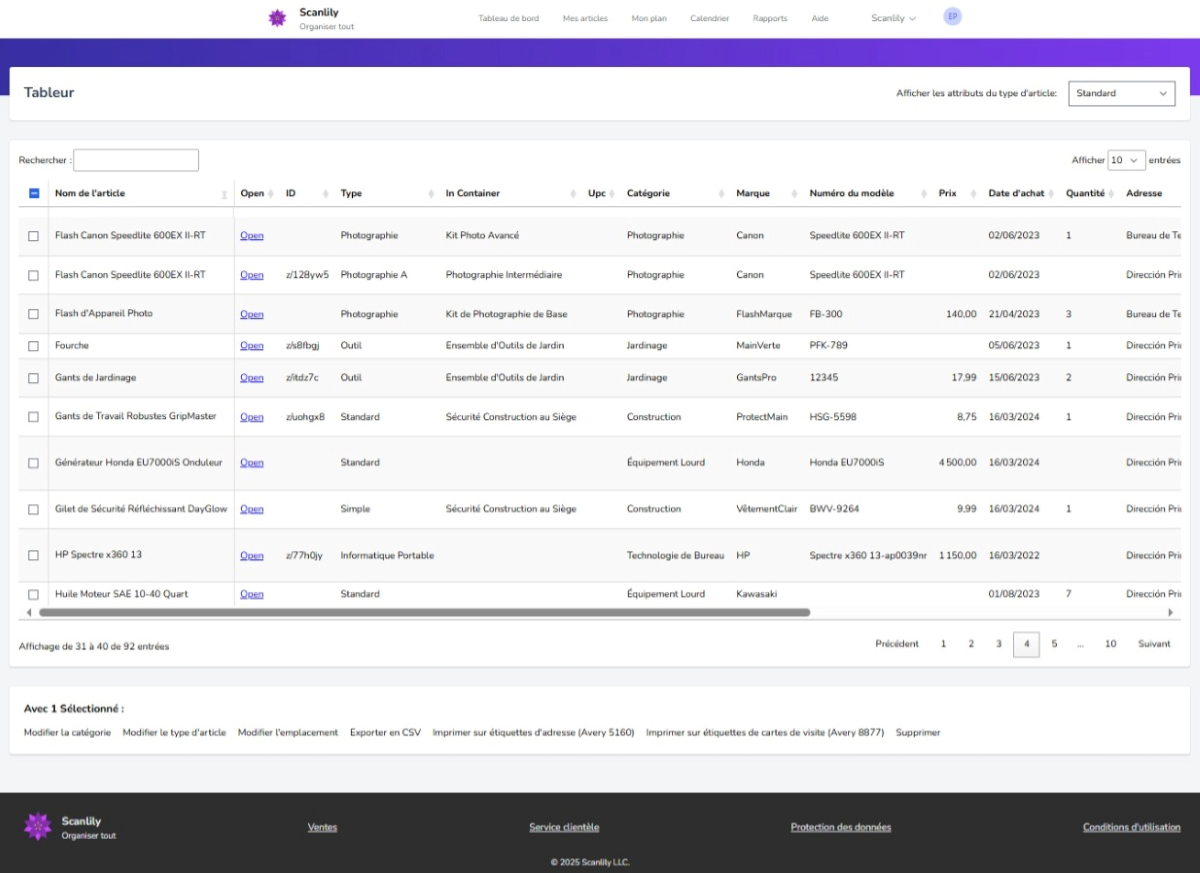
Task: Click the Rechercher search field
Action: 136,160
